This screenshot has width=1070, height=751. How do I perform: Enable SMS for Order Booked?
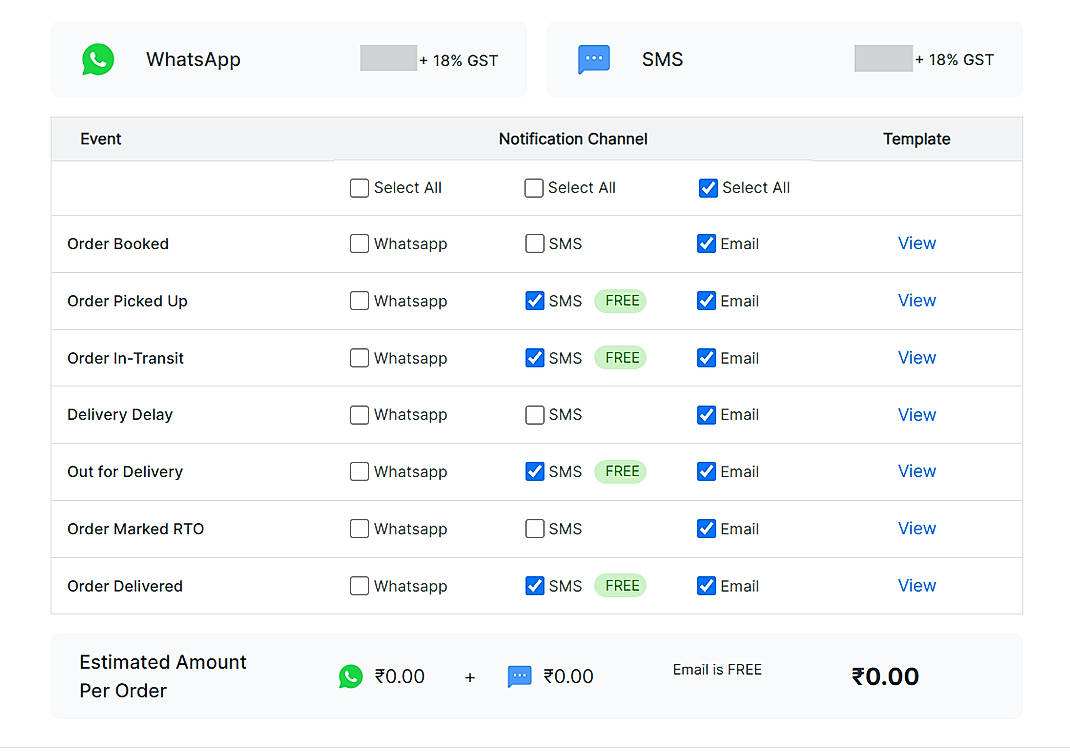[534, 244]
